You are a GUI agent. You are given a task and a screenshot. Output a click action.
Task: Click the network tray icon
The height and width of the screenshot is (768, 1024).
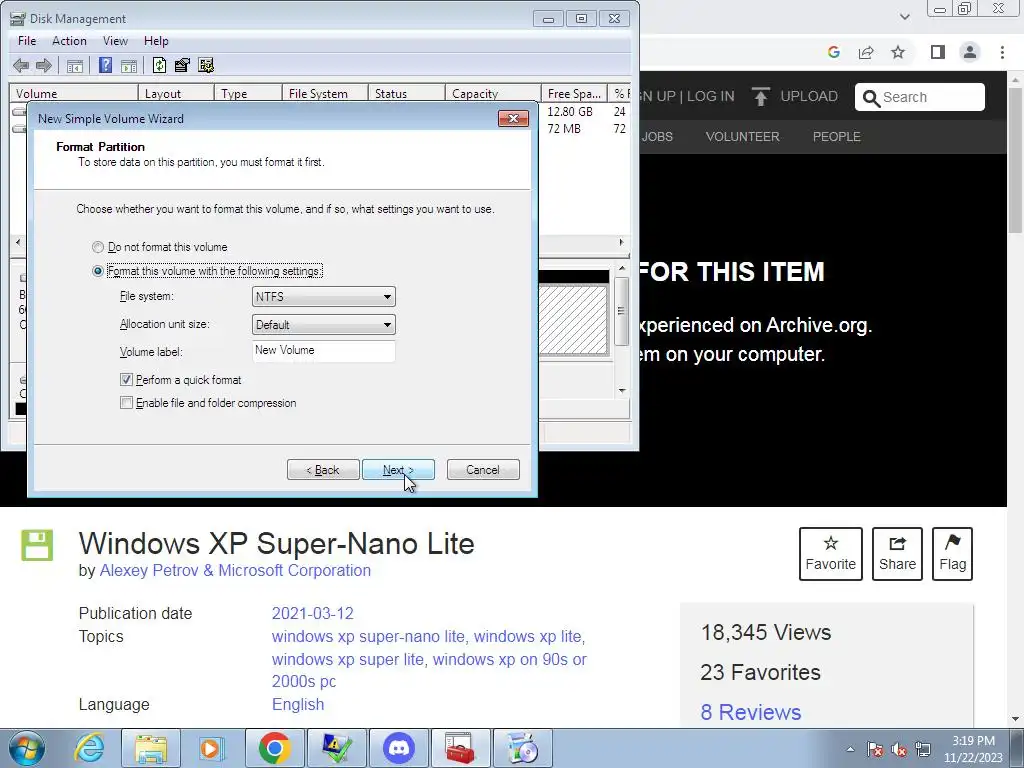click(x=923, y=749)
